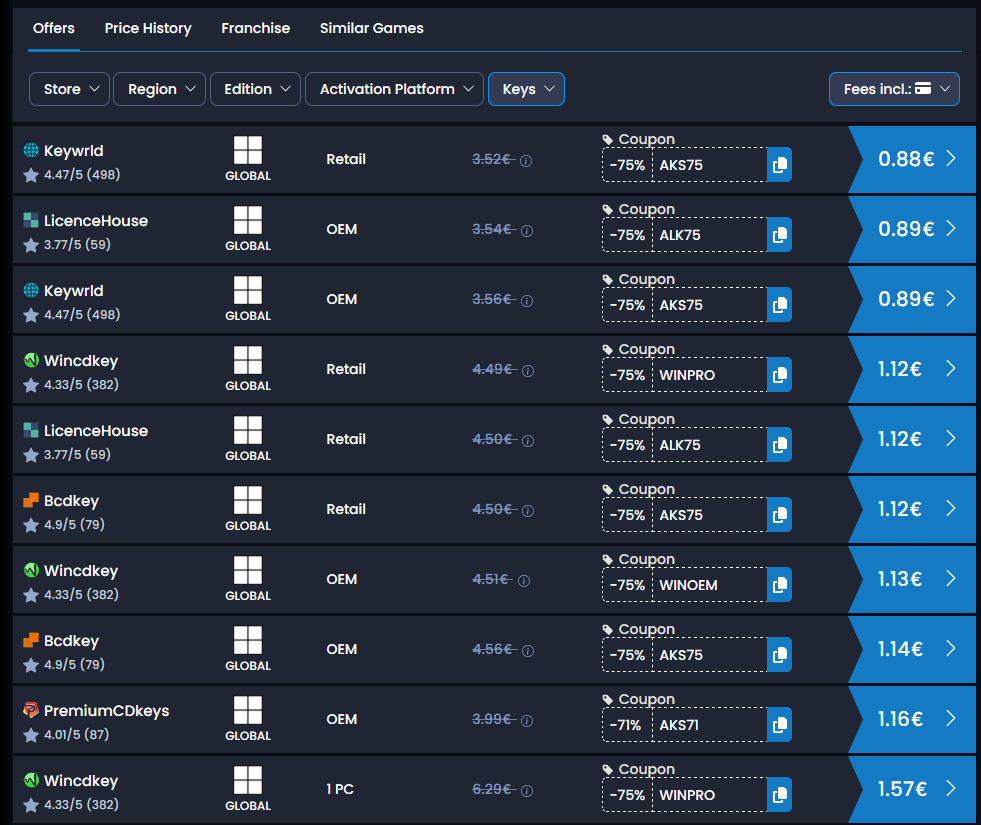Copy the AKS75 coupon in Keywrld OEM row

(x=779, y=305)
